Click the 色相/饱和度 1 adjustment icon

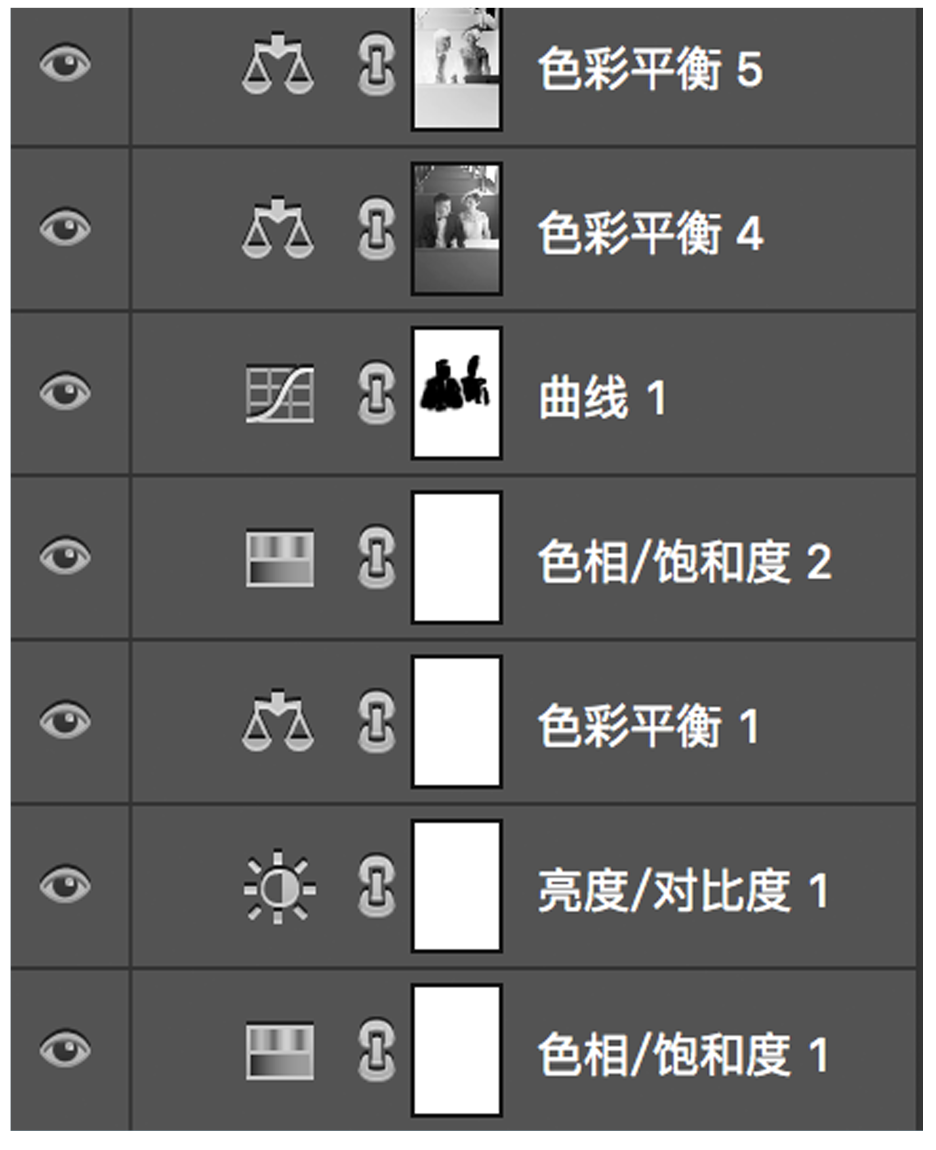pos(280,1051)
